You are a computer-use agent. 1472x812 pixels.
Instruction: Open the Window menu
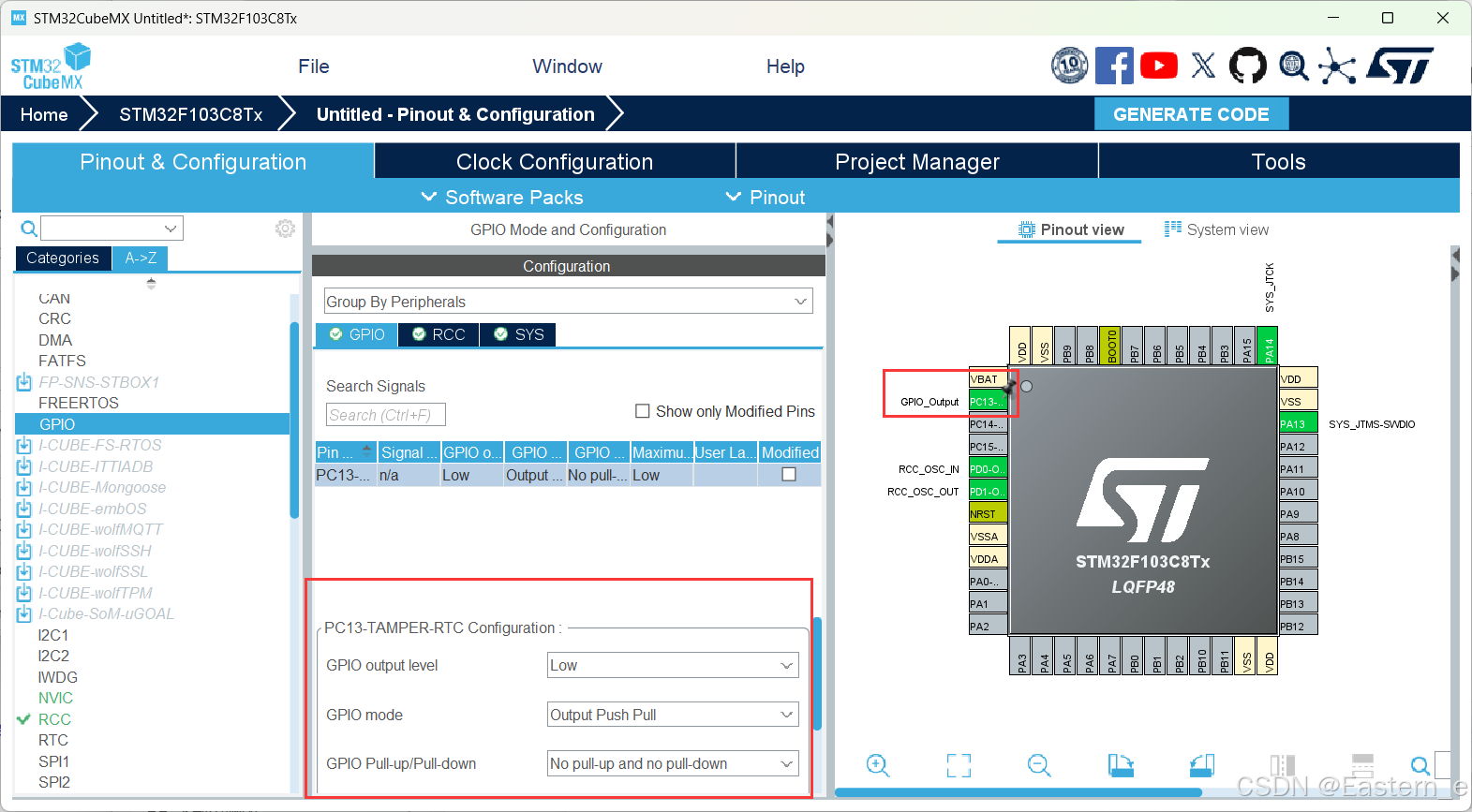point(567,66)
